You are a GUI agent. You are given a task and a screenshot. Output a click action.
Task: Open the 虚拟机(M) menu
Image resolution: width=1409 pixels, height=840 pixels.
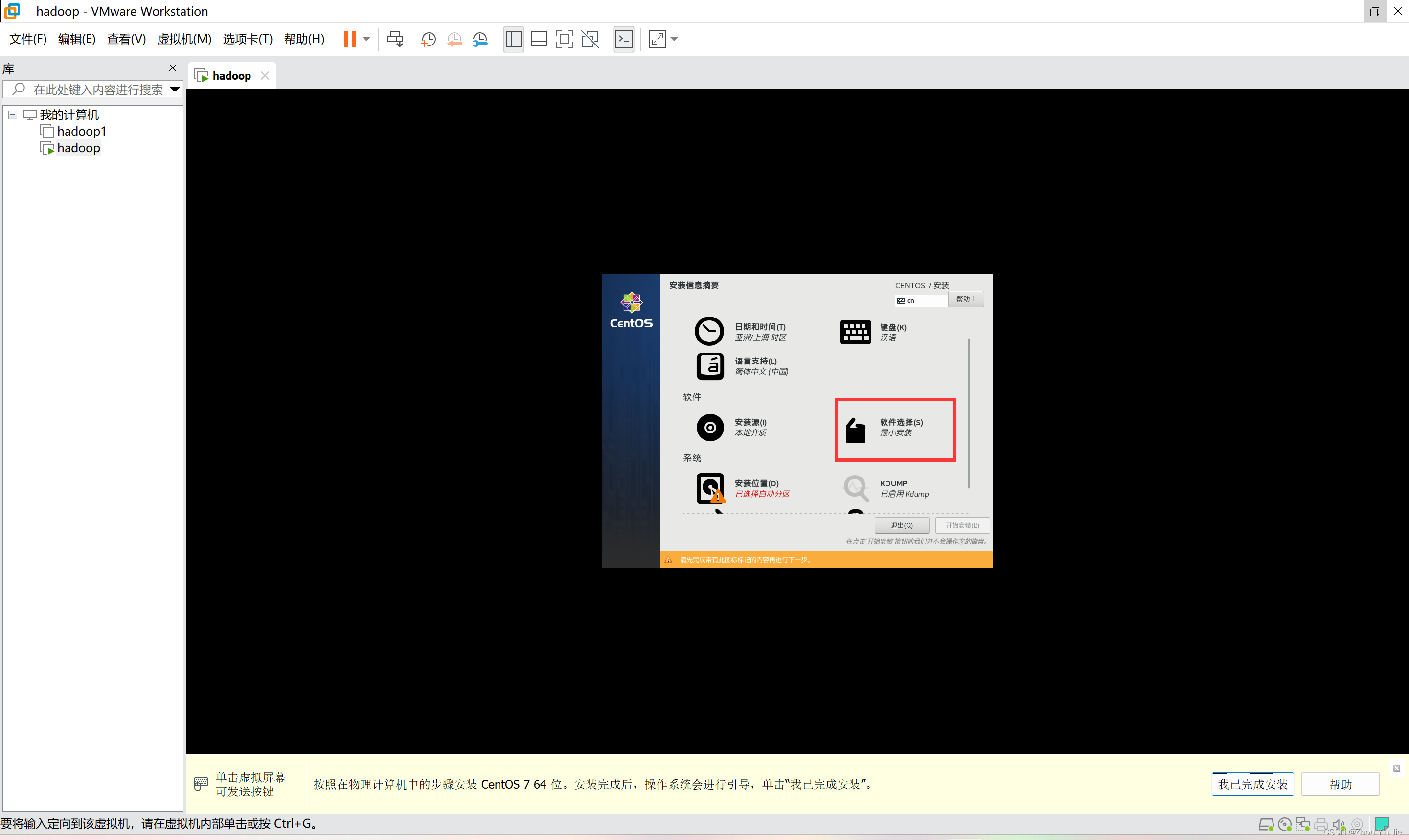[x=184, y=39]
